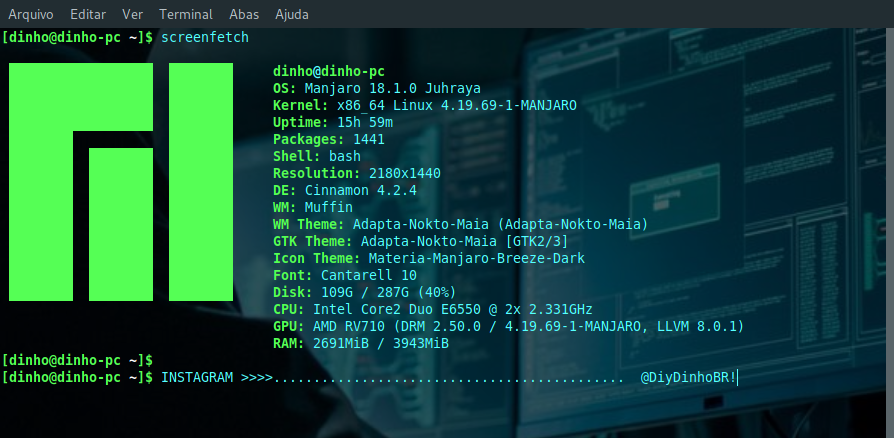Click the INSTAGRAM >>>> text
Image resolution: width=894 pixels, height=438 pixels.
pos(217,378)
